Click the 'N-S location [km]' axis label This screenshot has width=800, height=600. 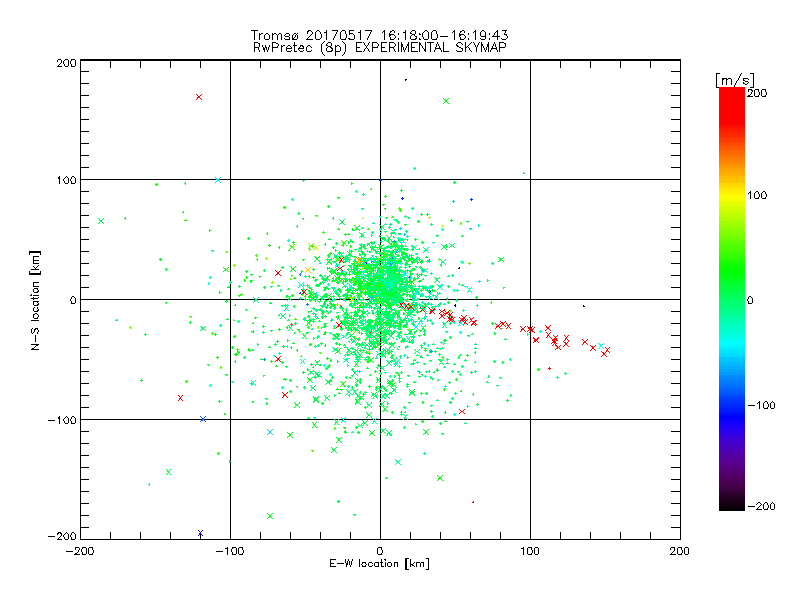coord(35,301)
